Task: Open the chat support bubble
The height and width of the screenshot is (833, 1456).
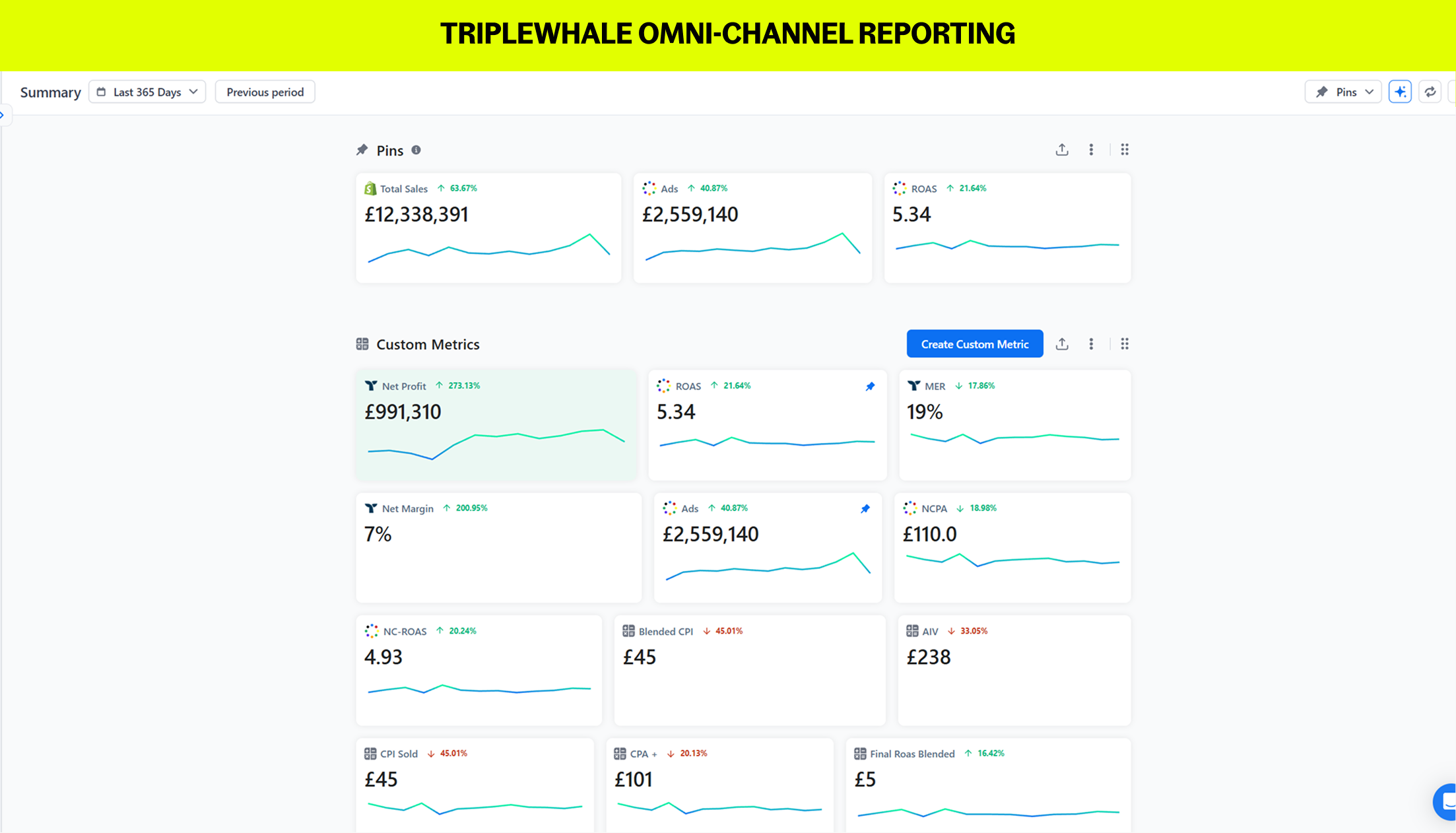Action: click(x=1446, y=802)
